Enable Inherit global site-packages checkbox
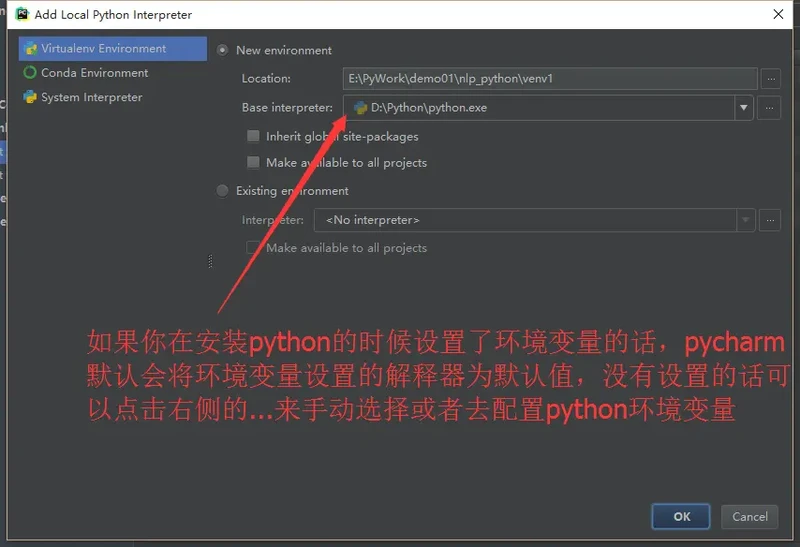 [x=253, y=137]
